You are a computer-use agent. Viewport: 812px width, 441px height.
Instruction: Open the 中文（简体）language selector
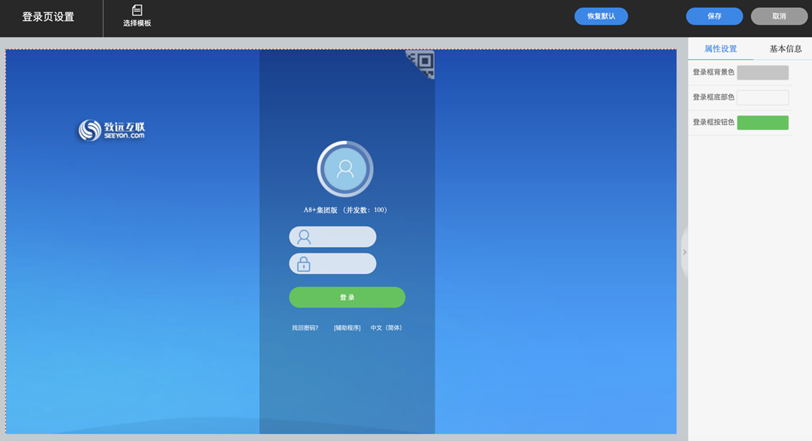pos(386,328)
